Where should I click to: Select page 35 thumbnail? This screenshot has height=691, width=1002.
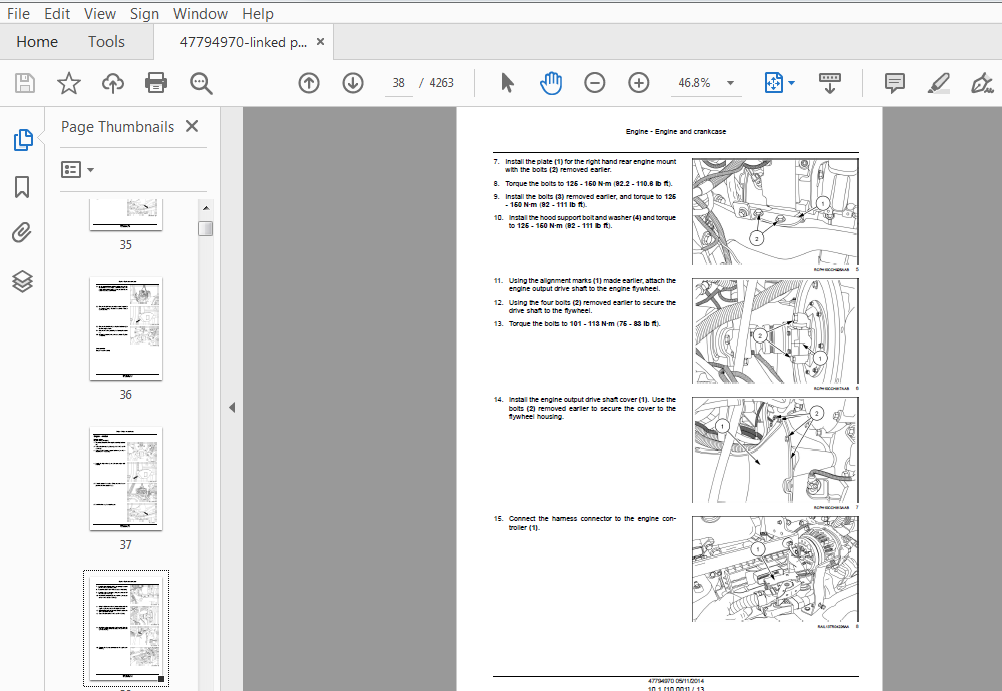tap(126, 214)
